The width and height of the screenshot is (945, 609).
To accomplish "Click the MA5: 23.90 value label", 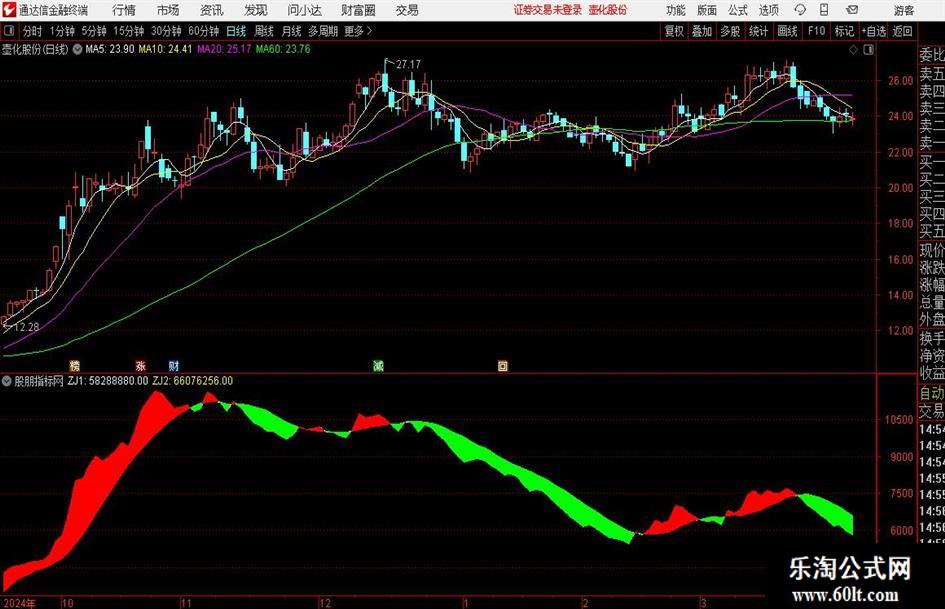I will (x=110, y=49).
